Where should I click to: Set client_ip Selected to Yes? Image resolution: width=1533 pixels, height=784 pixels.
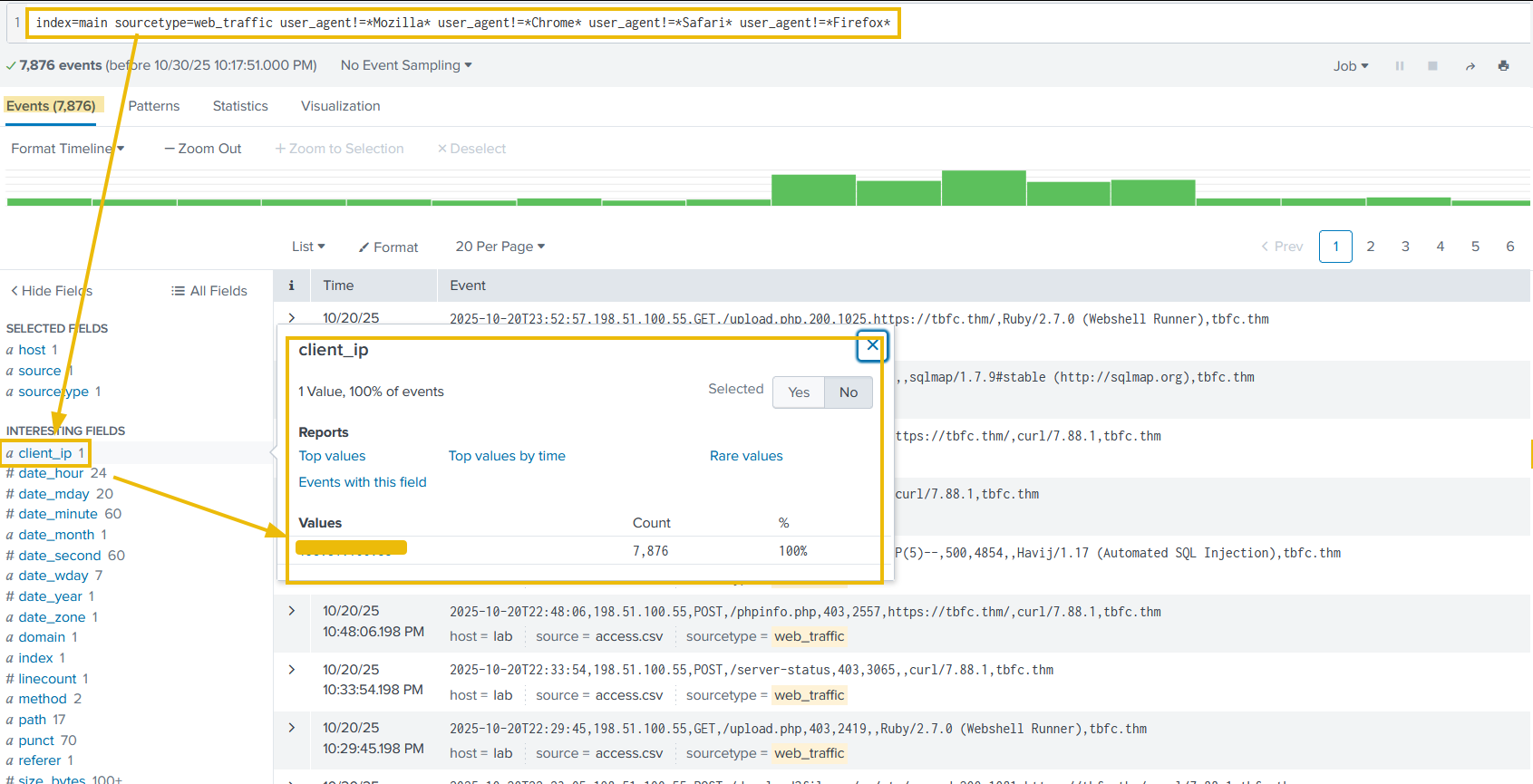point(799,392)
